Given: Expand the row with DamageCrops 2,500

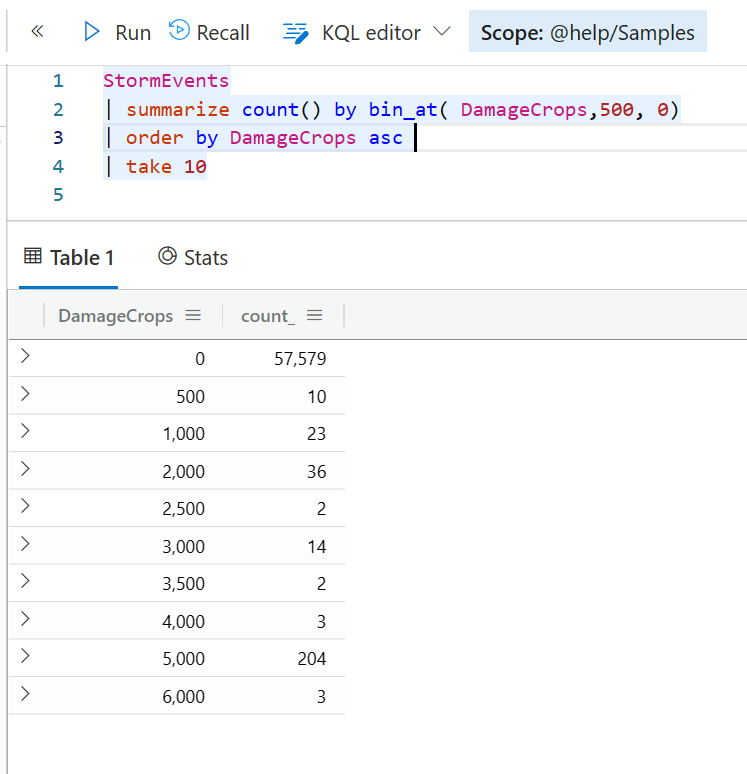Looking at the screenshot, I should tap(25, 506).
